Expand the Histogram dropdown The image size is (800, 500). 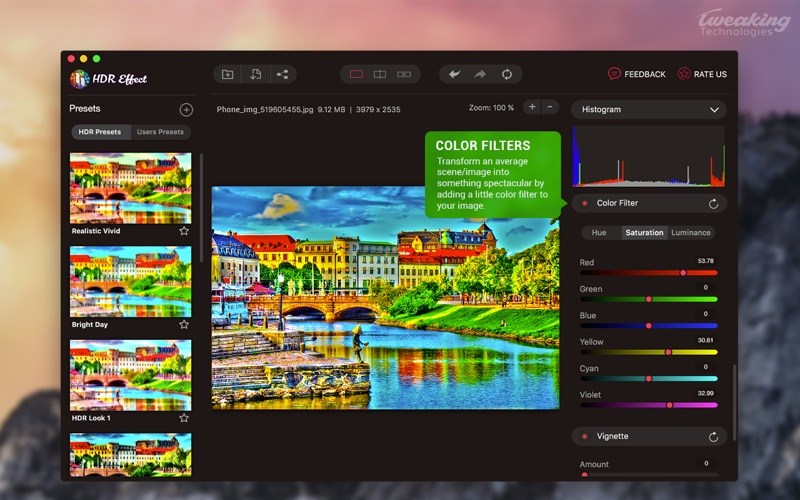714,109
